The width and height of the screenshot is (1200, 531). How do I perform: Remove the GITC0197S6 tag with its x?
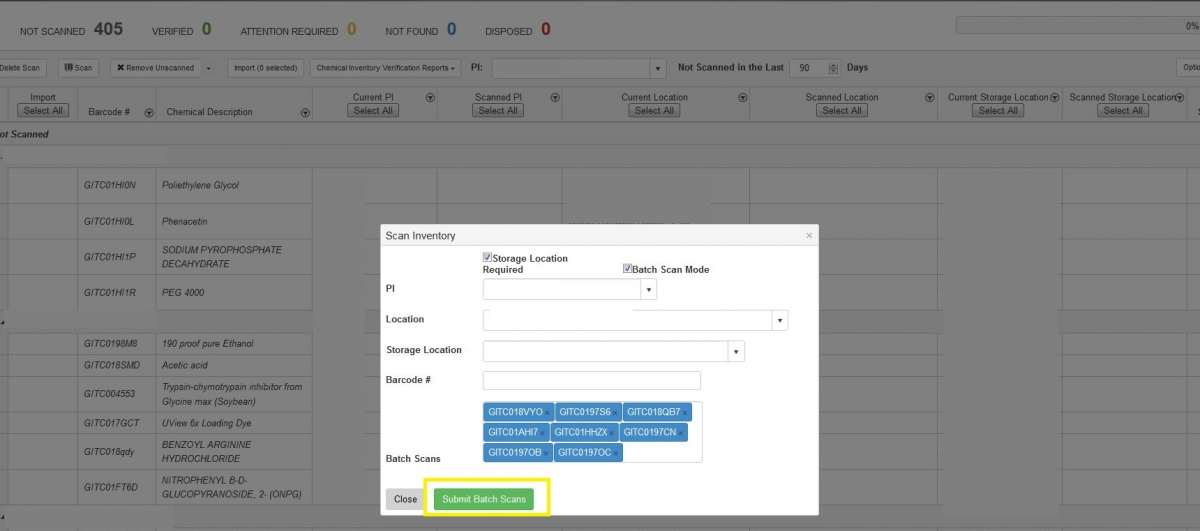coord(616,413)
